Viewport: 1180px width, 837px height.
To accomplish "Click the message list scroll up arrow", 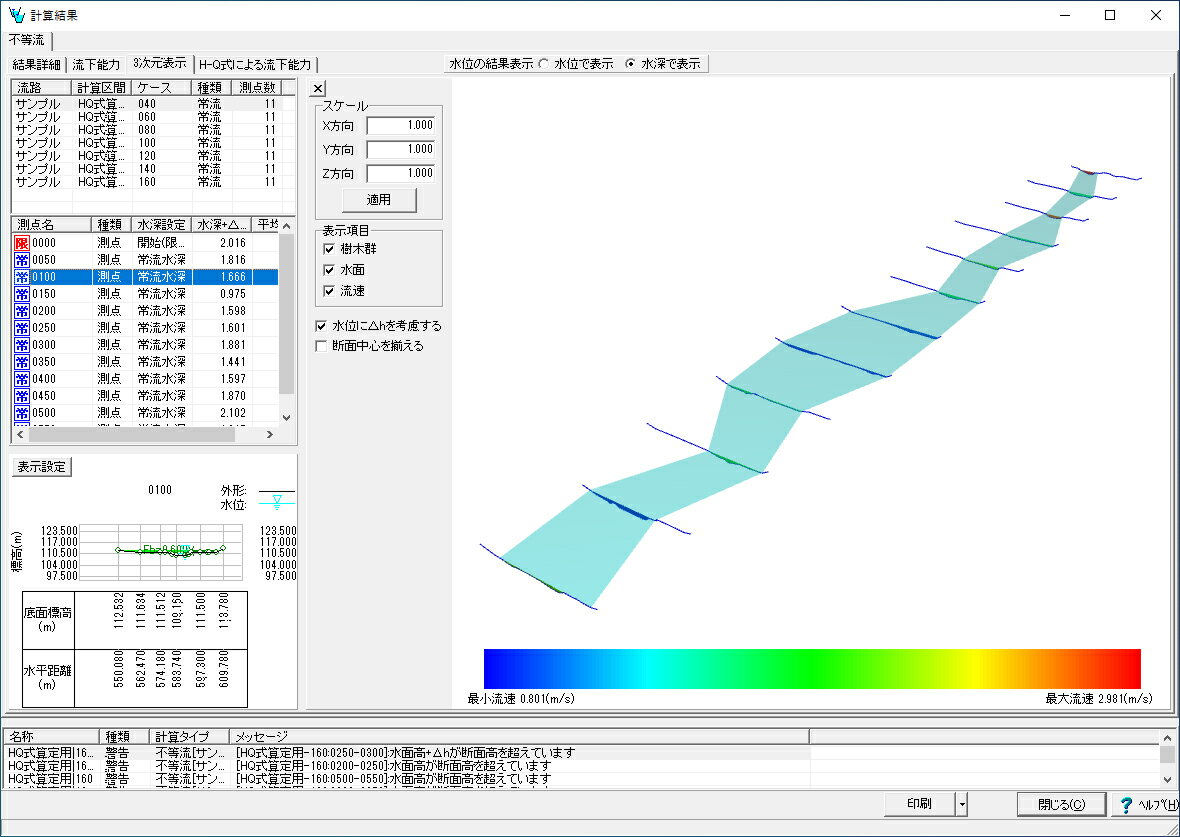I will click(1167, 737).
